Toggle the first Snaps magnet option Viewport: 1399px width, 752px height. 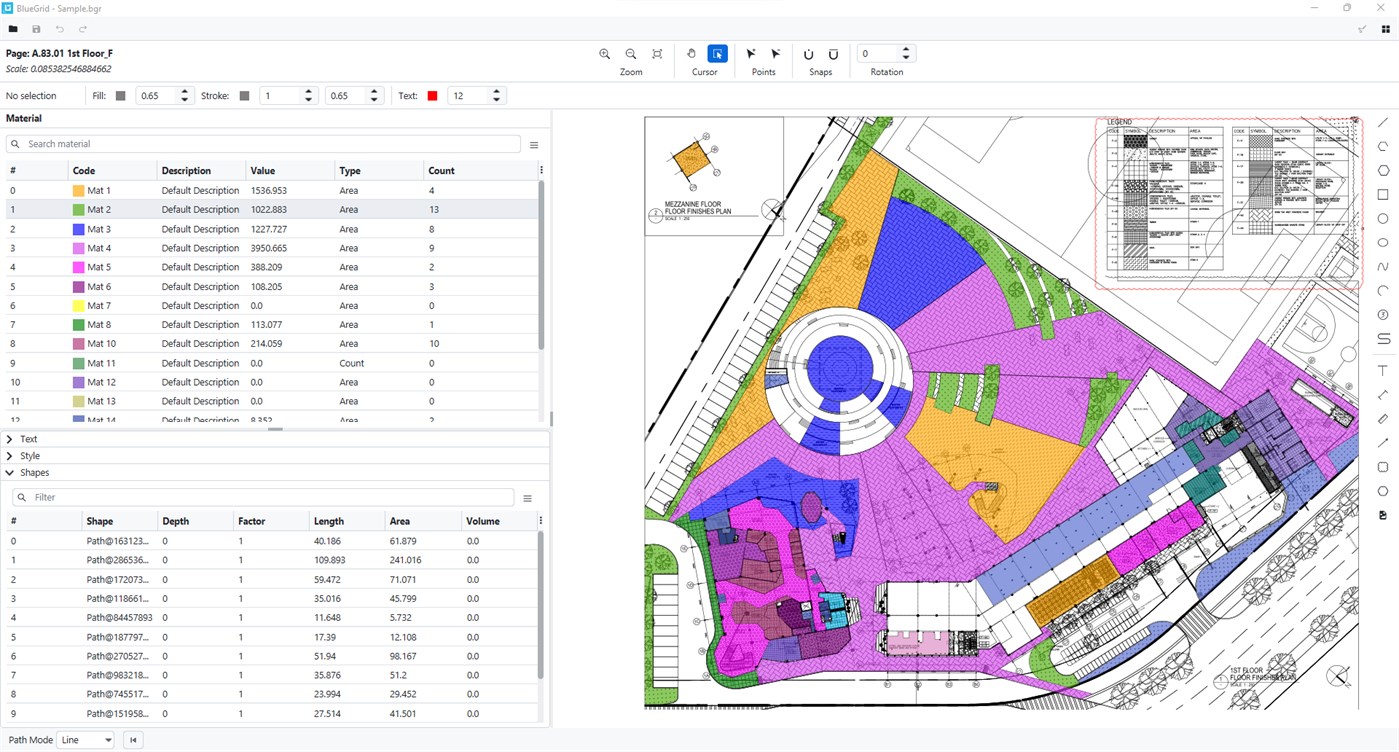click(808, 54)
